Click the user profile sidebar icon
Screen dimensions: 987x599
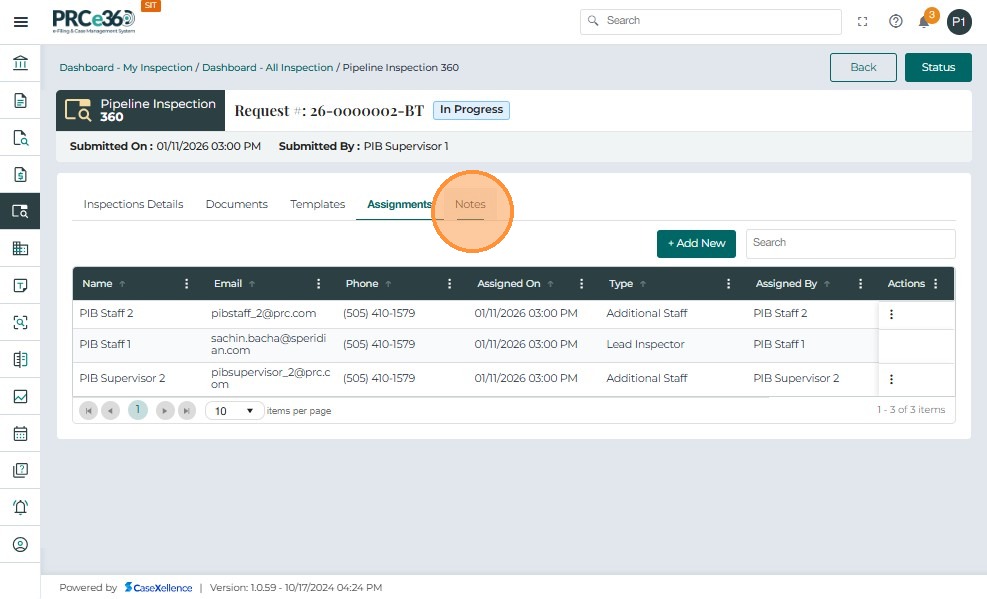click(20, 544)
